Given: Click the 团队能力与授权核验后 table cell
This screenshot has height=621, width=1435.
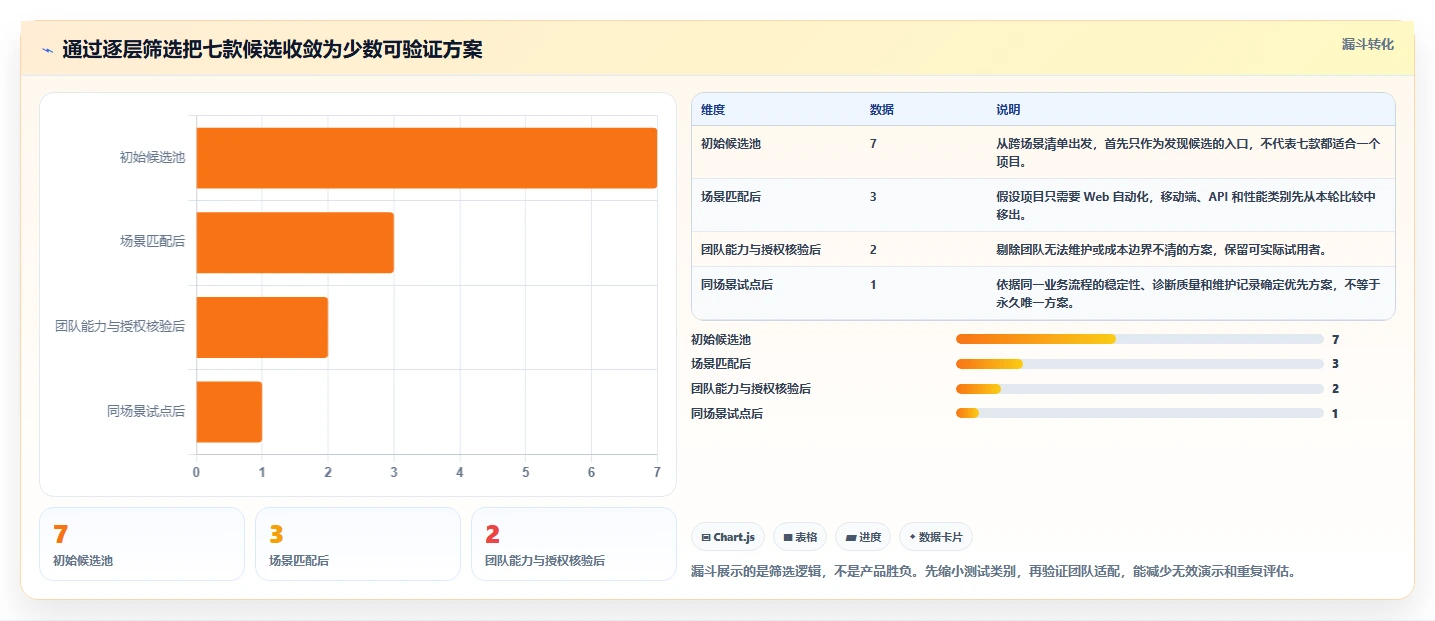Looking at the screenshot, I should (x=761, y=250).
